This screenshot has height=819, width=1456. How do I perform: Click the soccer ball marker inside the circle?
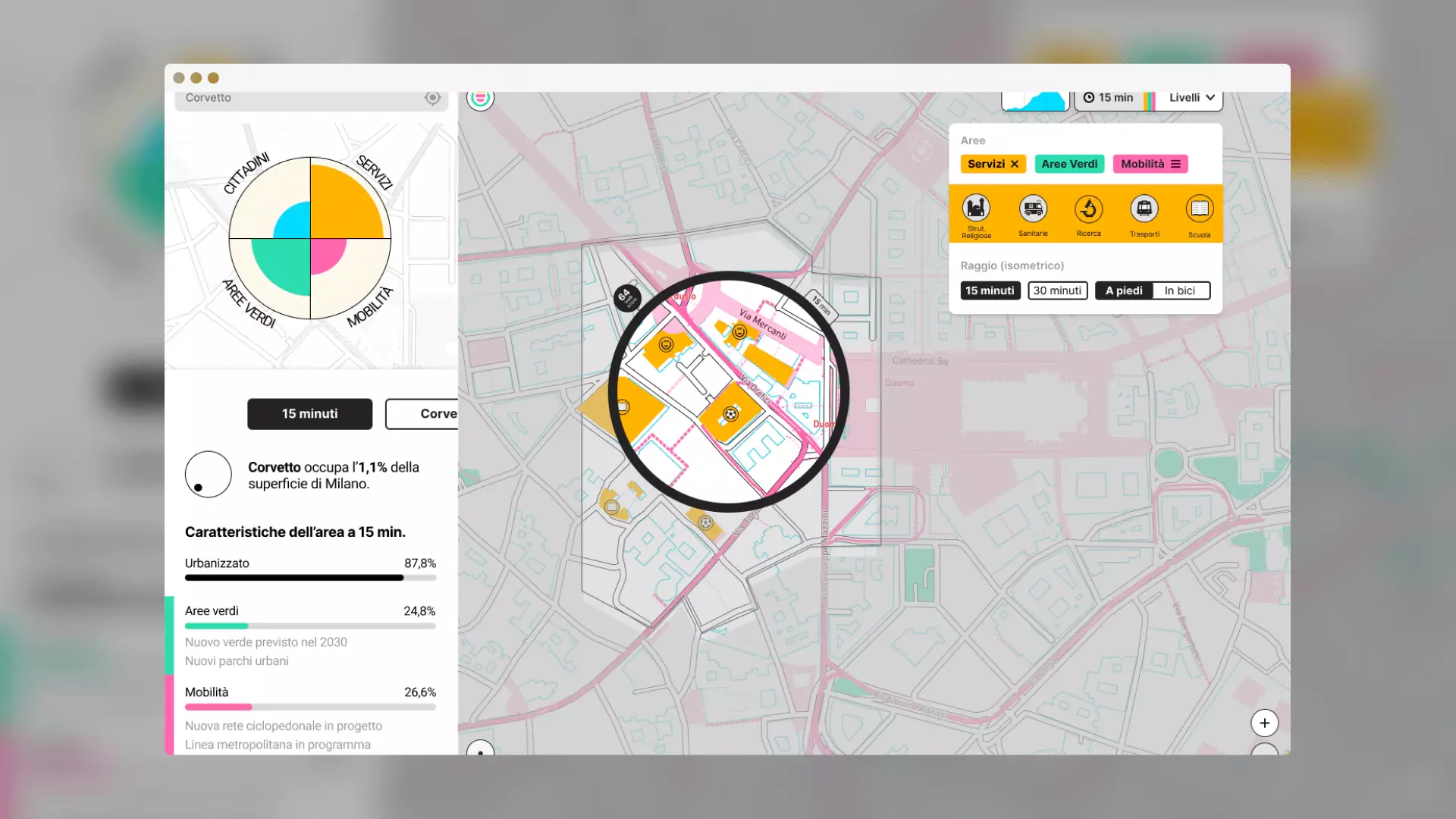click(730, 414)
